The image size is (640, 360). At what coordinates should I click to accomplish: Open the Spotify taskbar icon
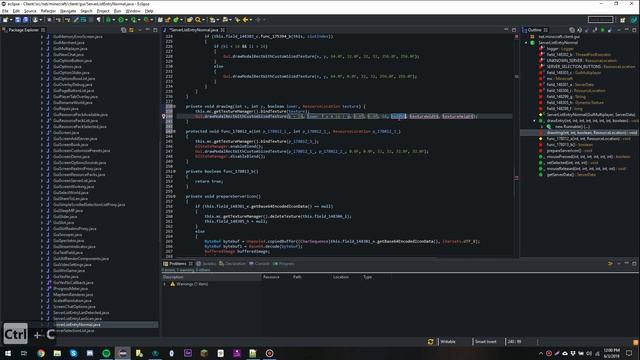(x=106, y=353)
